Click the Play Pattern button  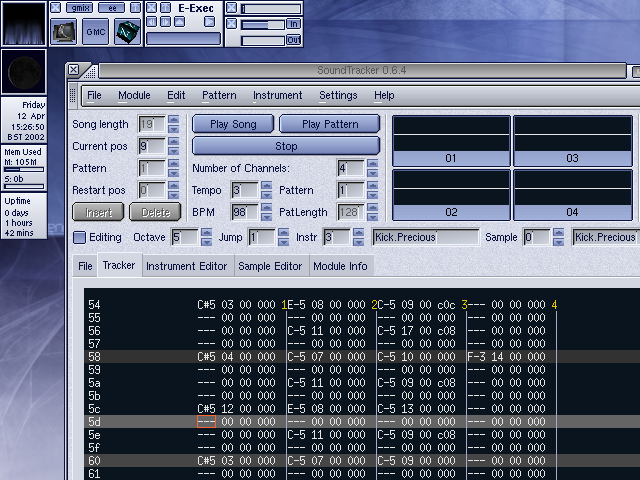[x=330, y=124]
